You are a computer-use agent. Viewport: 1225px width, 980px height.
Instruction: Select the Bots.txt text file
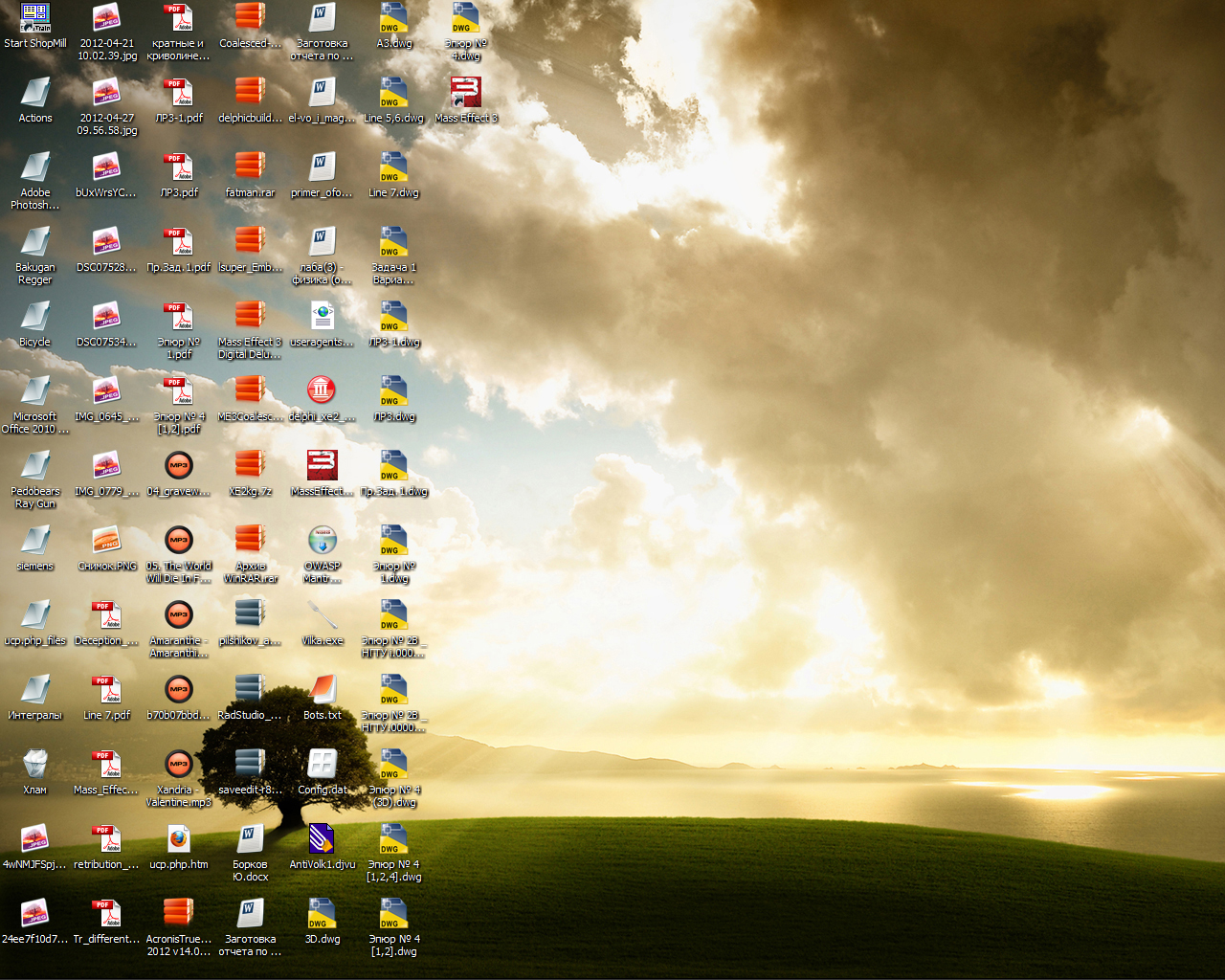pyautogui.click(x=323, y=698)
